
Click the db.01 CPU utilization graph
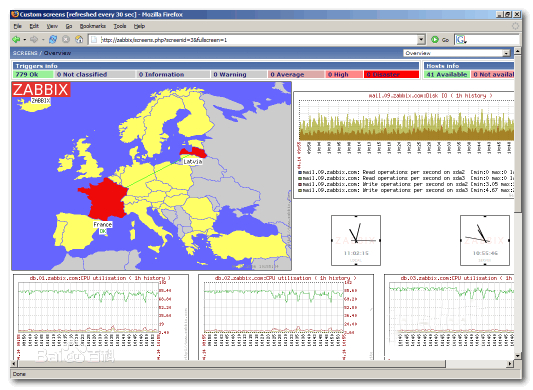pyautogui.click(x=101, y=317)
